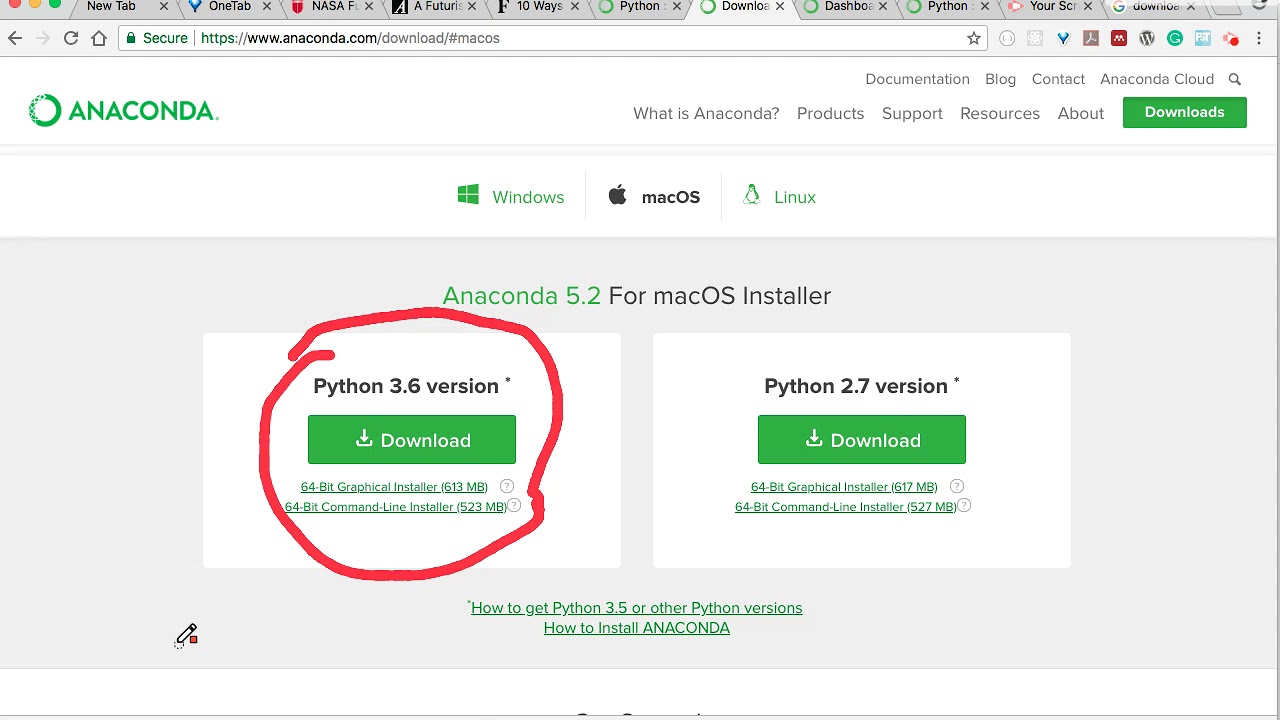
Task: Open the Anaconda Cloud link
Action: pos(1157,79)
